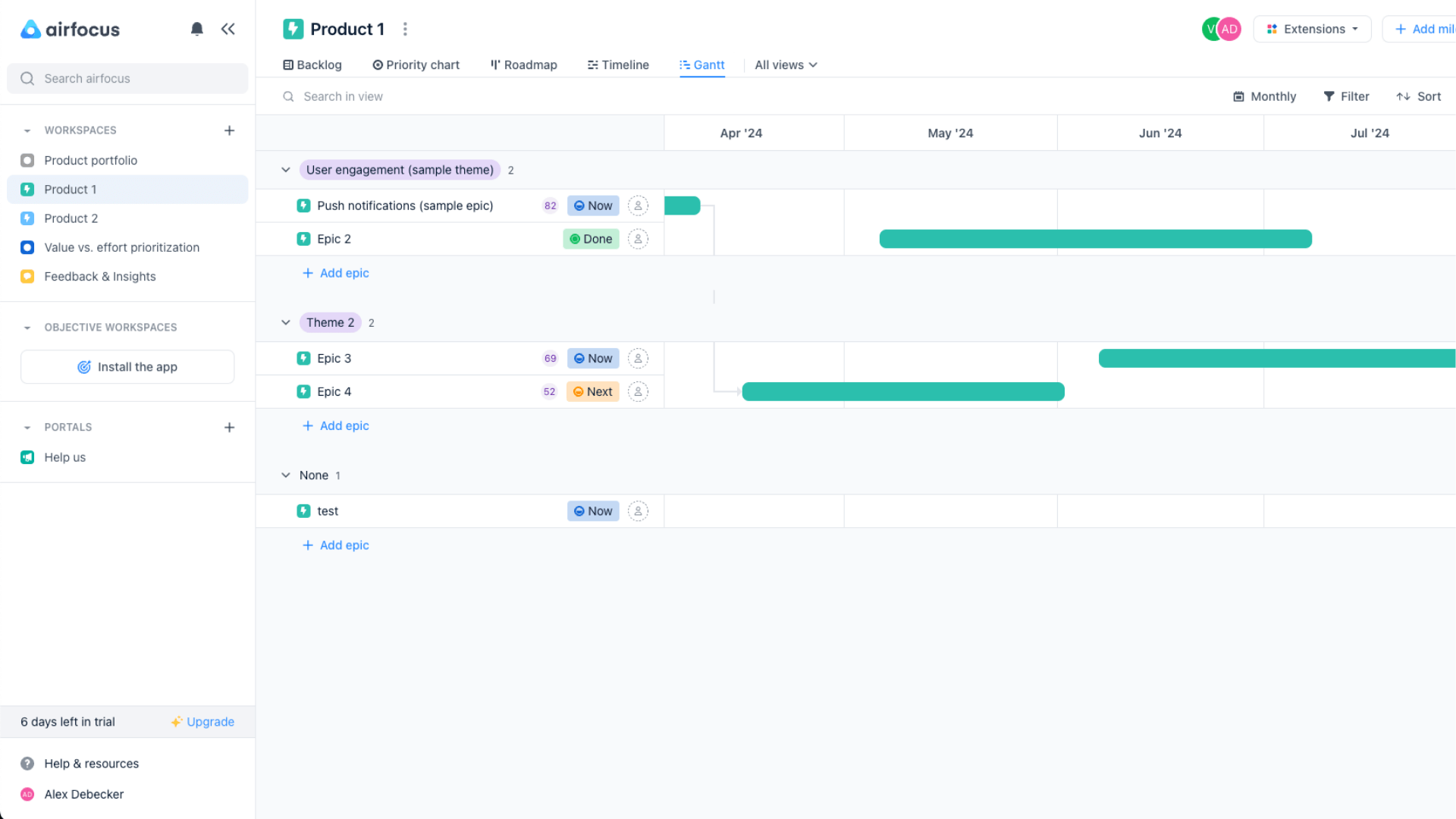Click the User engagement (sample theme) label
The width and height of the screenshot is (1456, 819).
[400, 170]
